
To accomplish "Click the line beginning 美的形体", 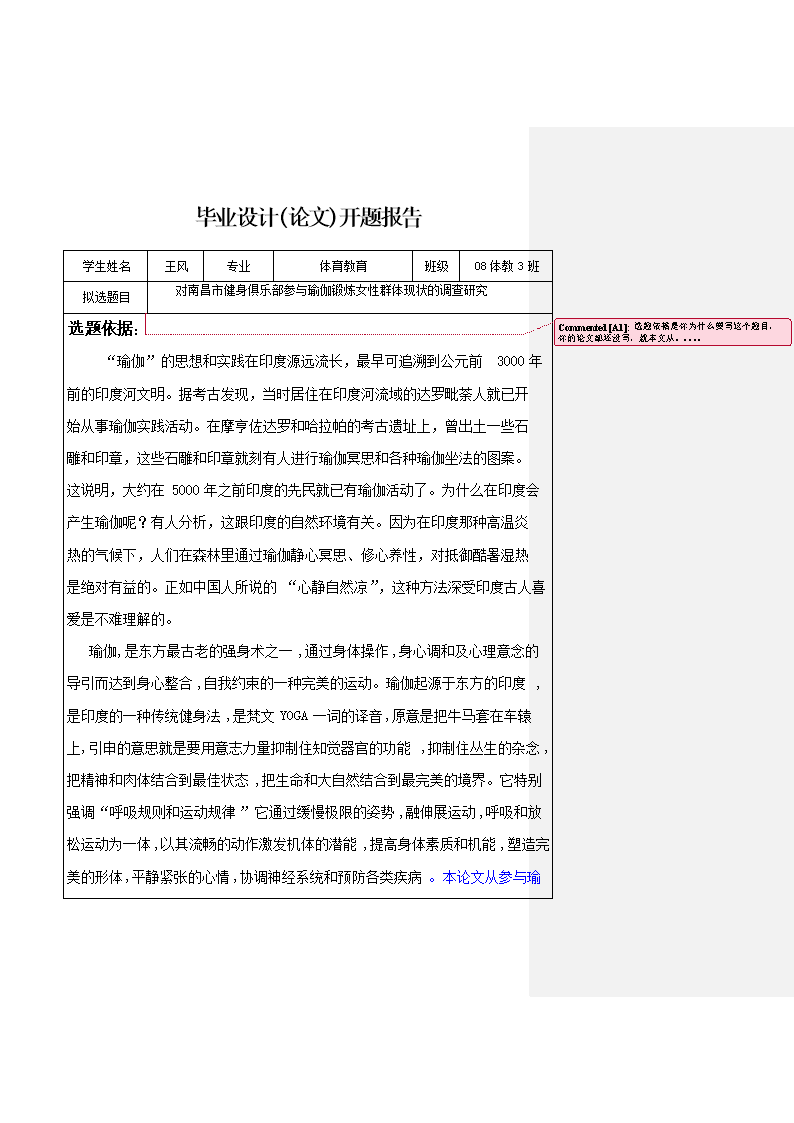I will point(304,877).
